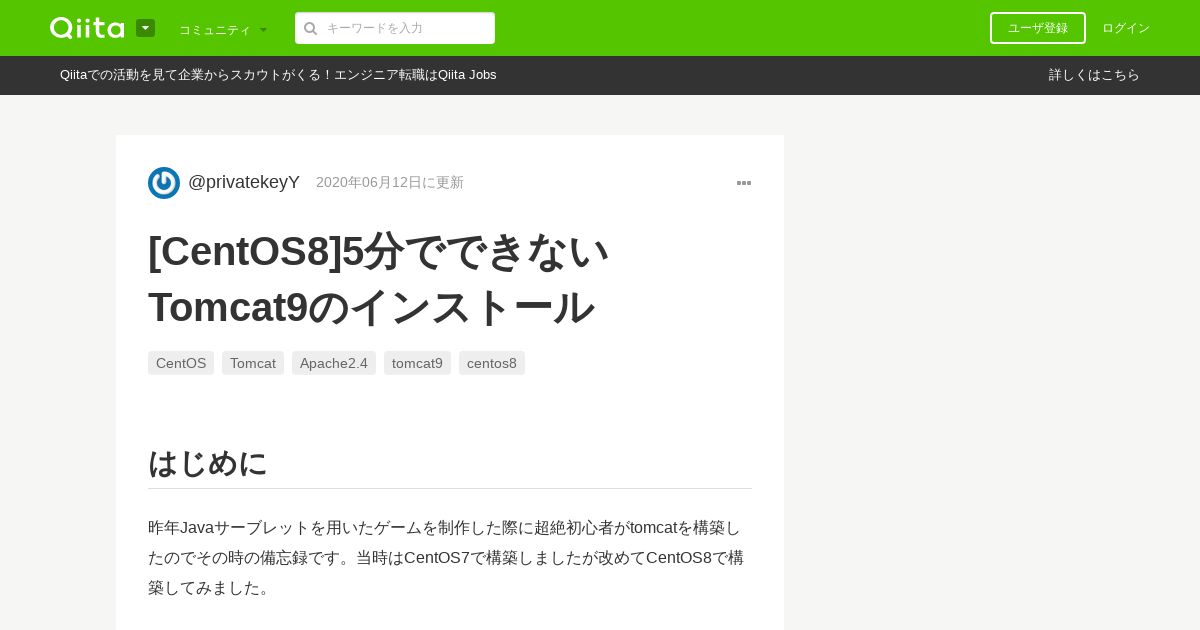The image size is (1200, 630).
Task: Open the article three-dots menu
Action: [x=744, y=183]
